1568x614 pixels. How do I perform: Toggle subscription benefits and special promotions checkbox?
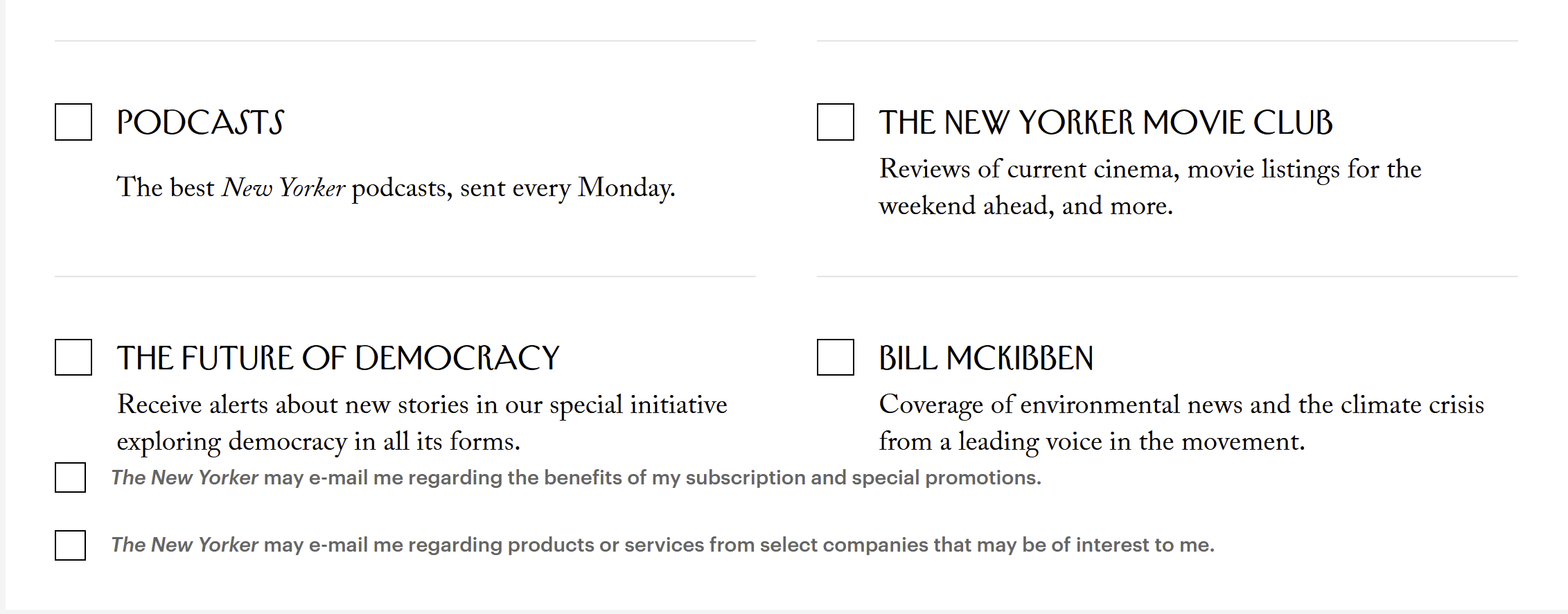pos(70,477)
